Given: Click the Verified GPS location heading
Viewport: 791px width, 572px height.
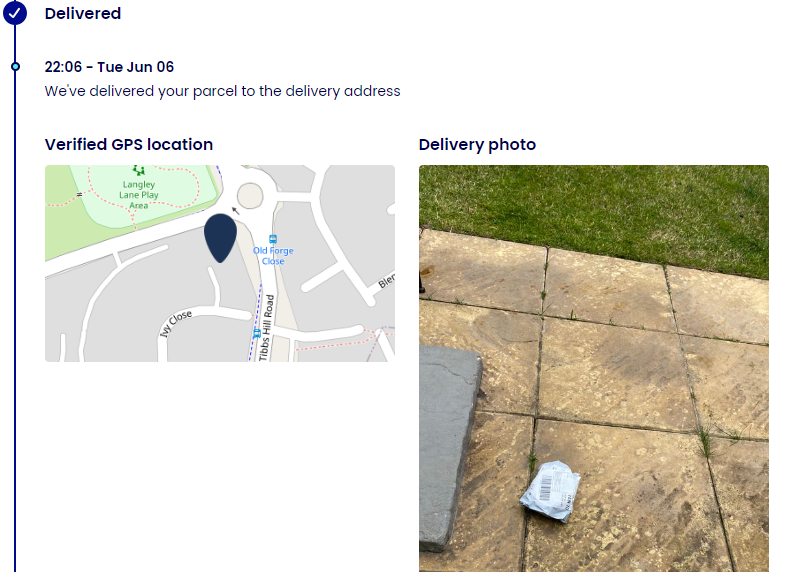Looking at the screenshot, I should (129, 144).
